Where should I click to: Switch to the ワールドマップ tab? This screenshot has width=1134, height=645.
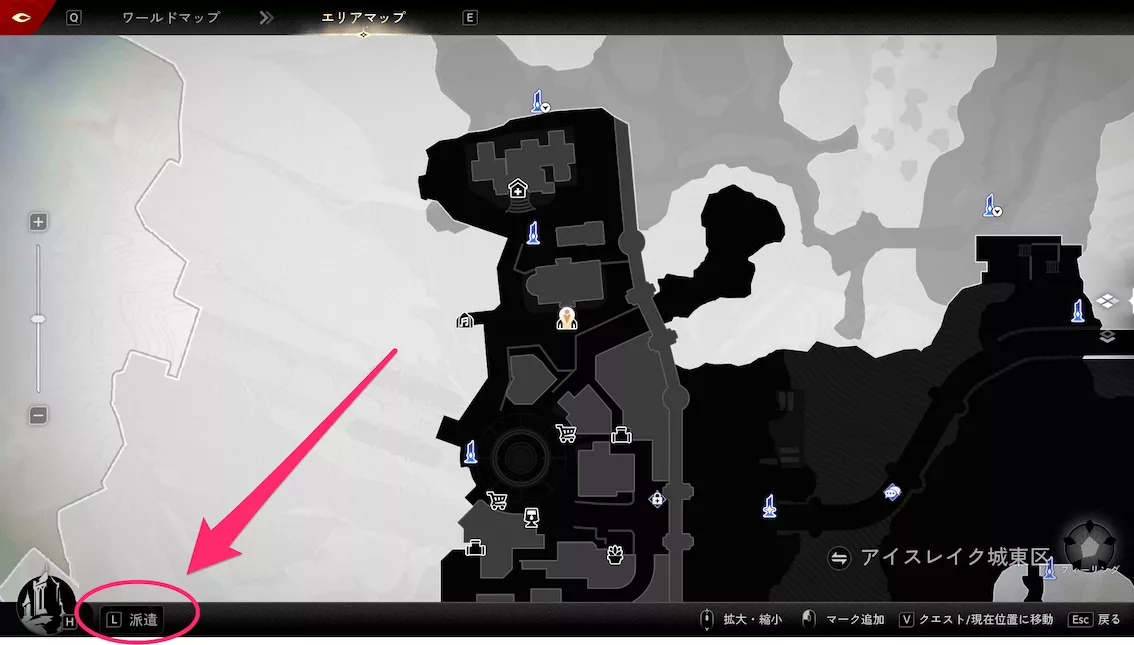click(170, 18)
